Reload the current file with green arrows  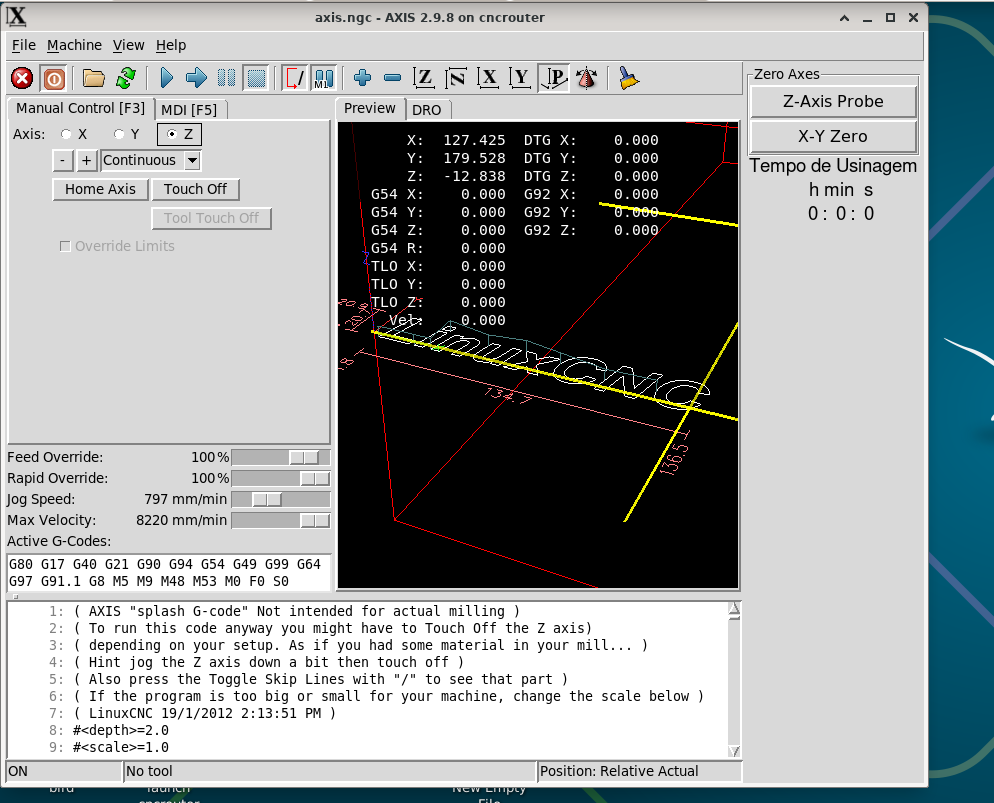[126, 78]
